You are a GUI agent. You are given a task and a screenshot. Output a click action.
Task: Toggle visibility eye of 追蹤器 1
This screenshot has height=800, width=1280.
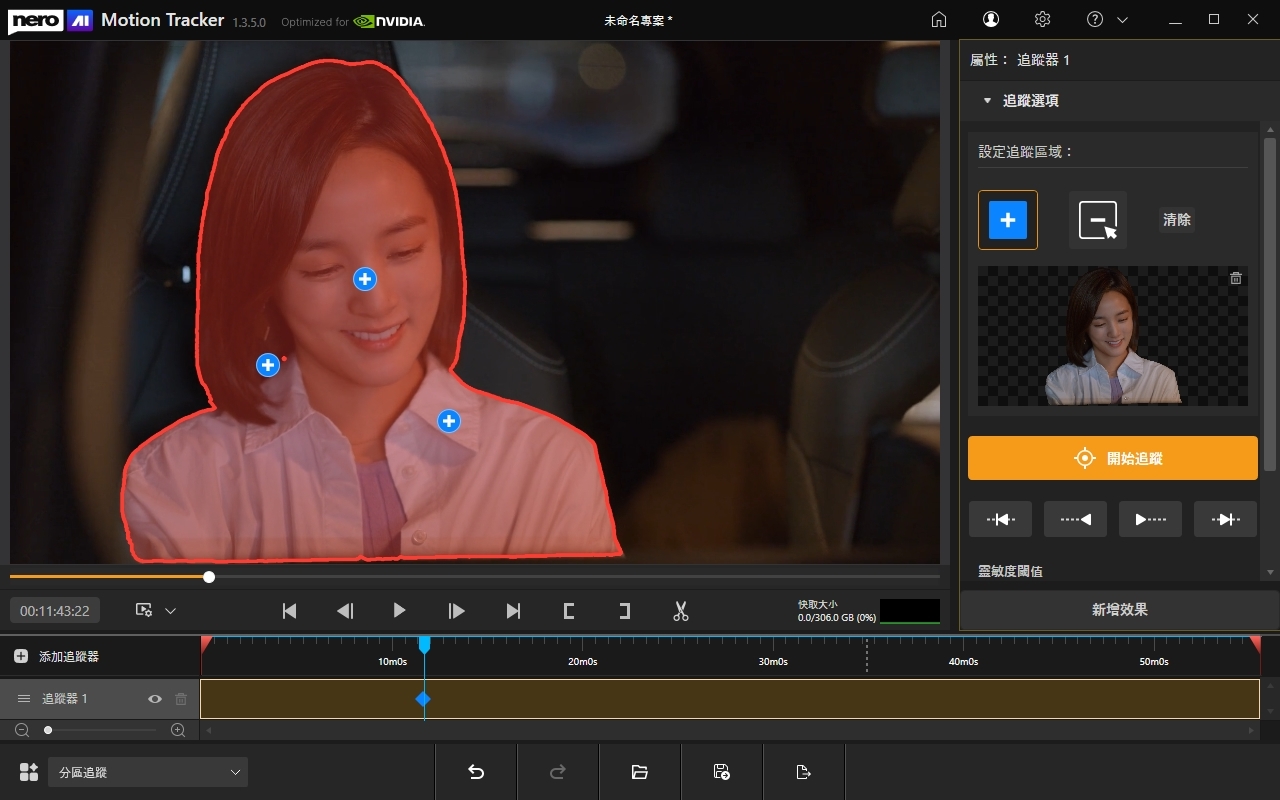coord(155,699)
